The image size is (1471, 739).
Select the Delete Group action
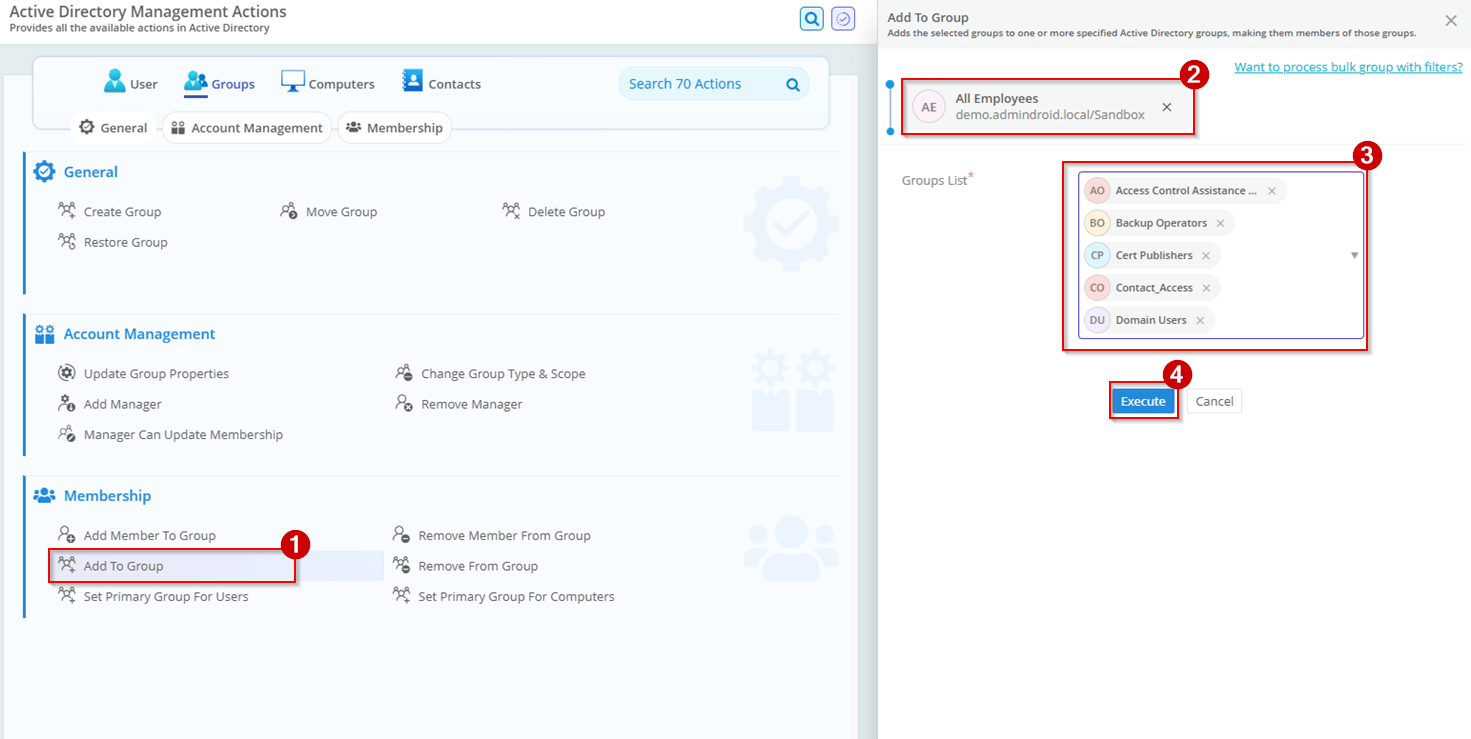pos(566,211)
